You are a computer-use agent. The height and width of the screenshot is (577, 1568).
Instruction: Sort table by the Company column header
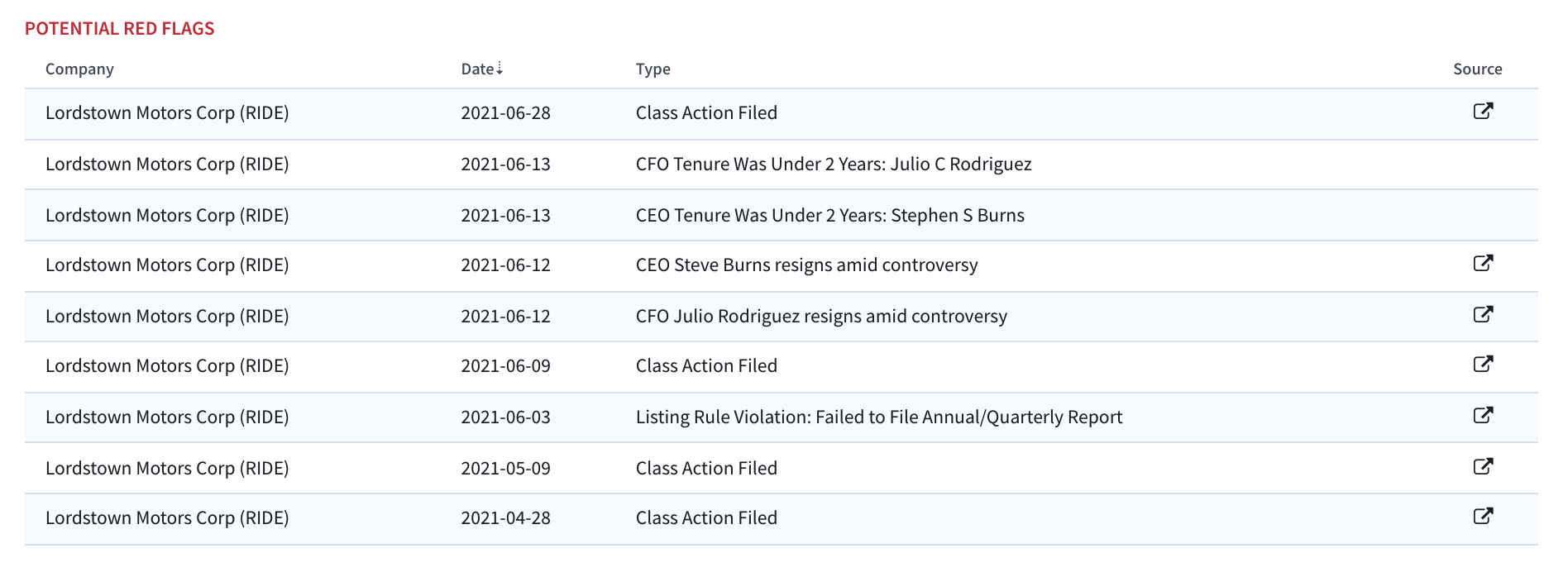point(79,69)
